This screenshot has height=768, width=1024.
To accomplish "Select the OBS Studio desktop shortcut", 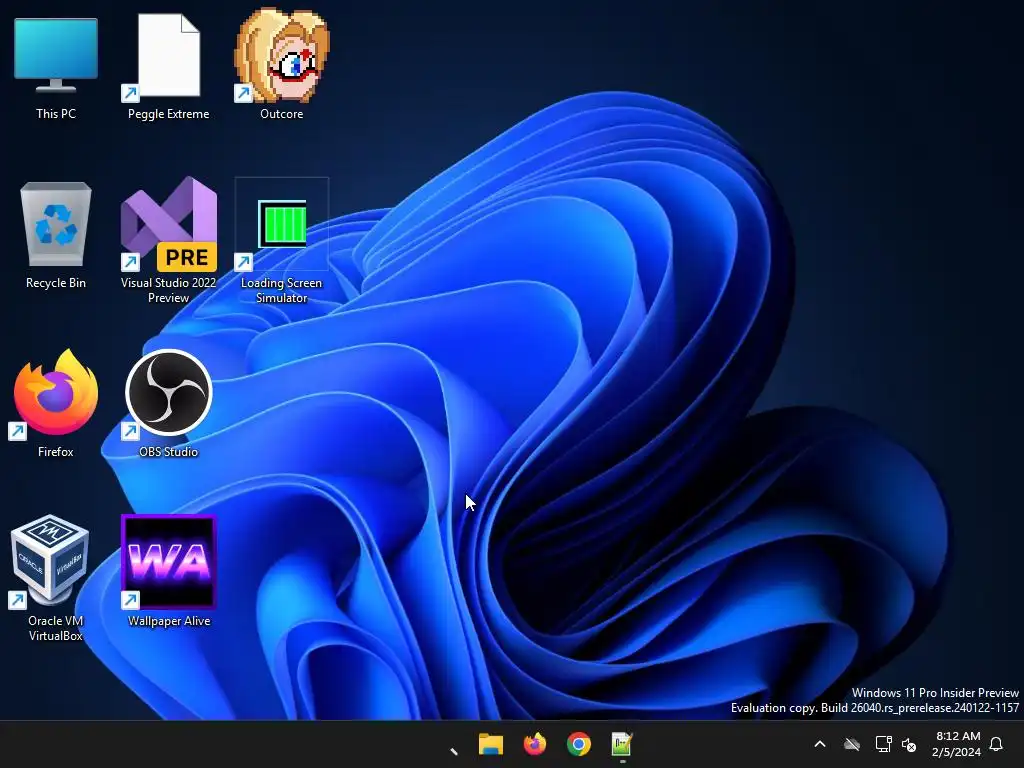I will tap(168, 402).
